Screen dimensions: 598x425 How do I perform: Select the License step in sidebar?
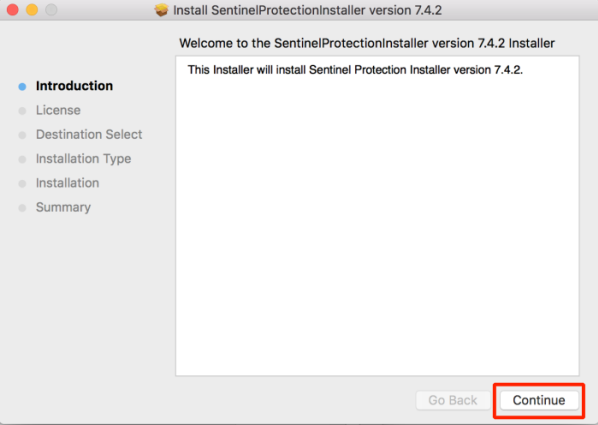(x=58, y=110)
